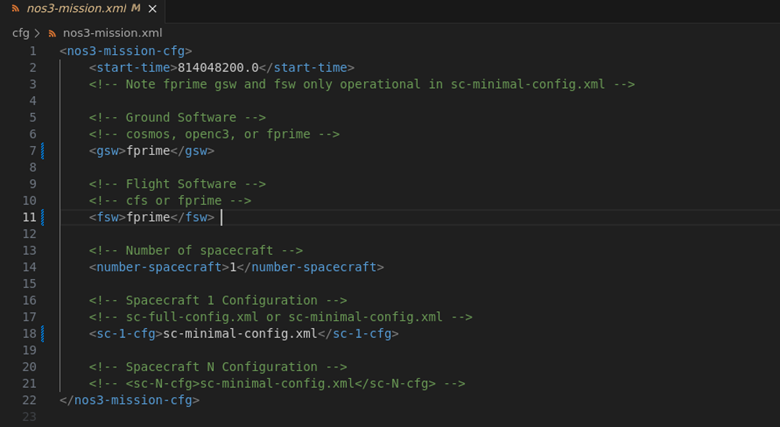The height and width of the screenshot is (427, 780).
Task: Click the M modified indicator in the tab
Action: click(x=136, y=8)
